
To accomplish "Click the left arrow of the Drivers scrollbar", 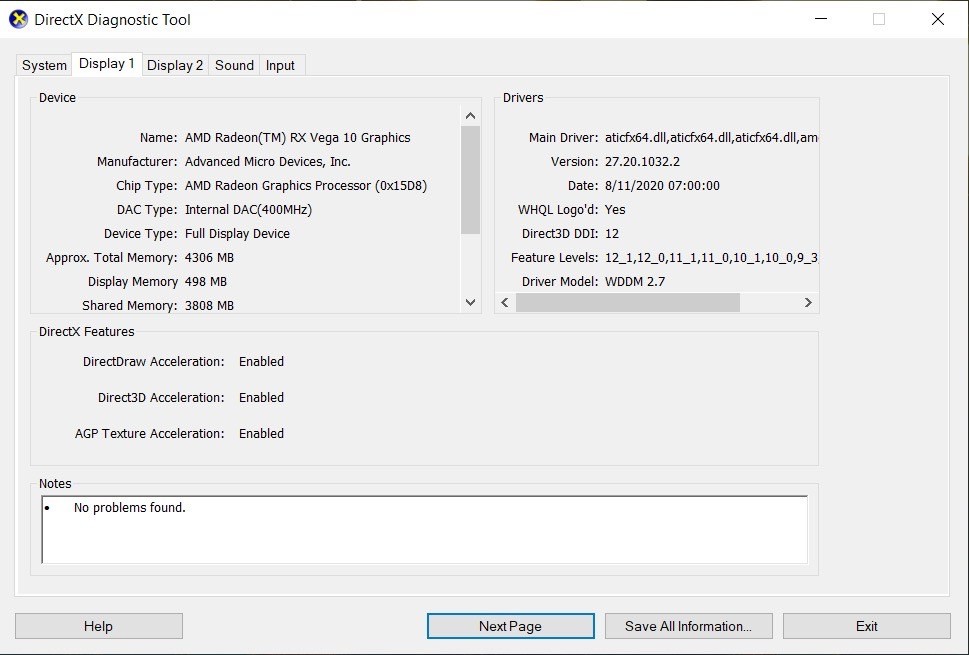I will point(504,302).
